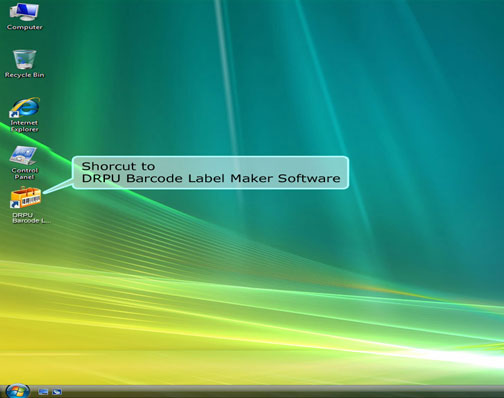
Task: Click the Recycle Bin caption
Action: [x=24, y=75]
